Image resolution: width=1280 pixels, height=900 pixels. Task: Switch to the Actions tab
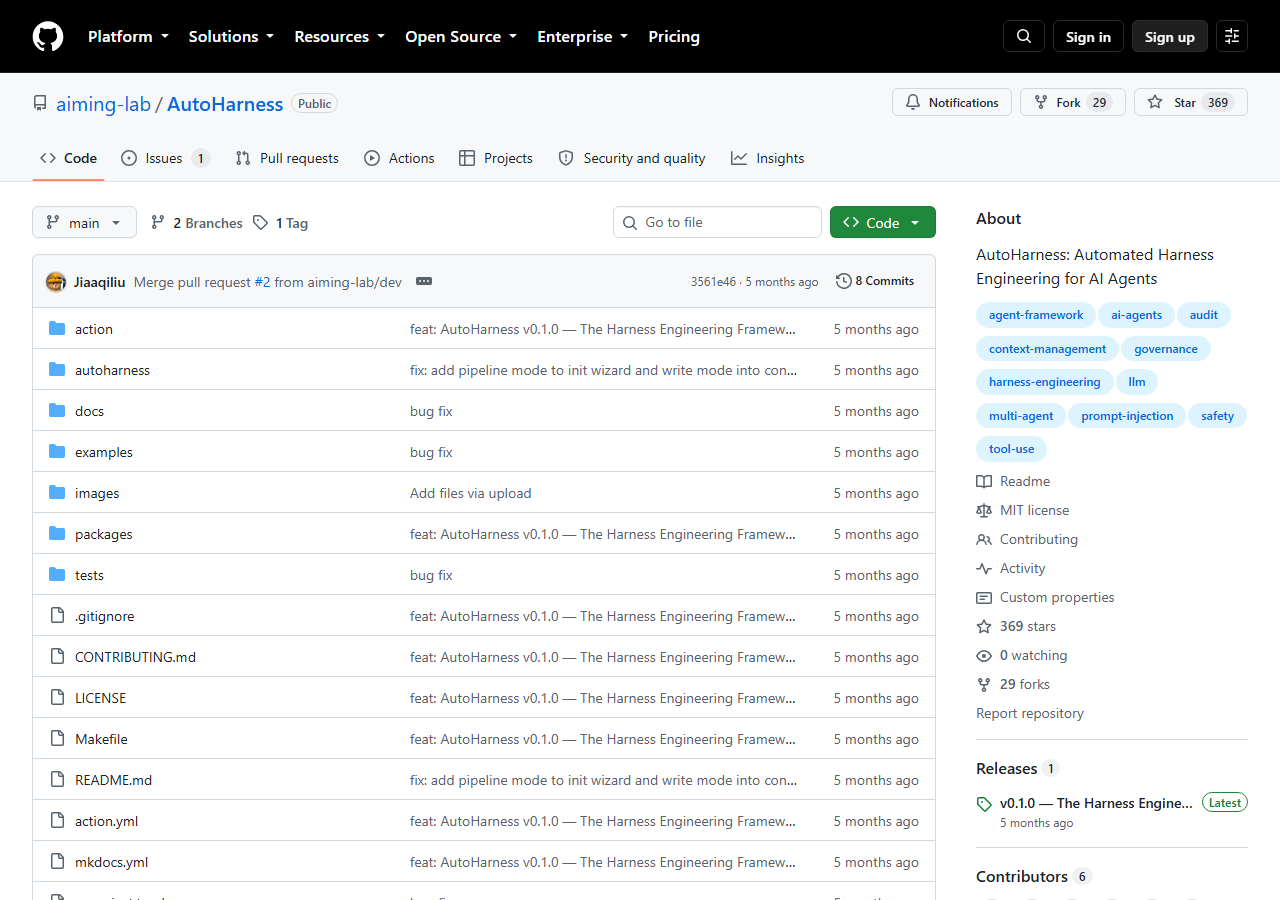(x=399, y=158)
